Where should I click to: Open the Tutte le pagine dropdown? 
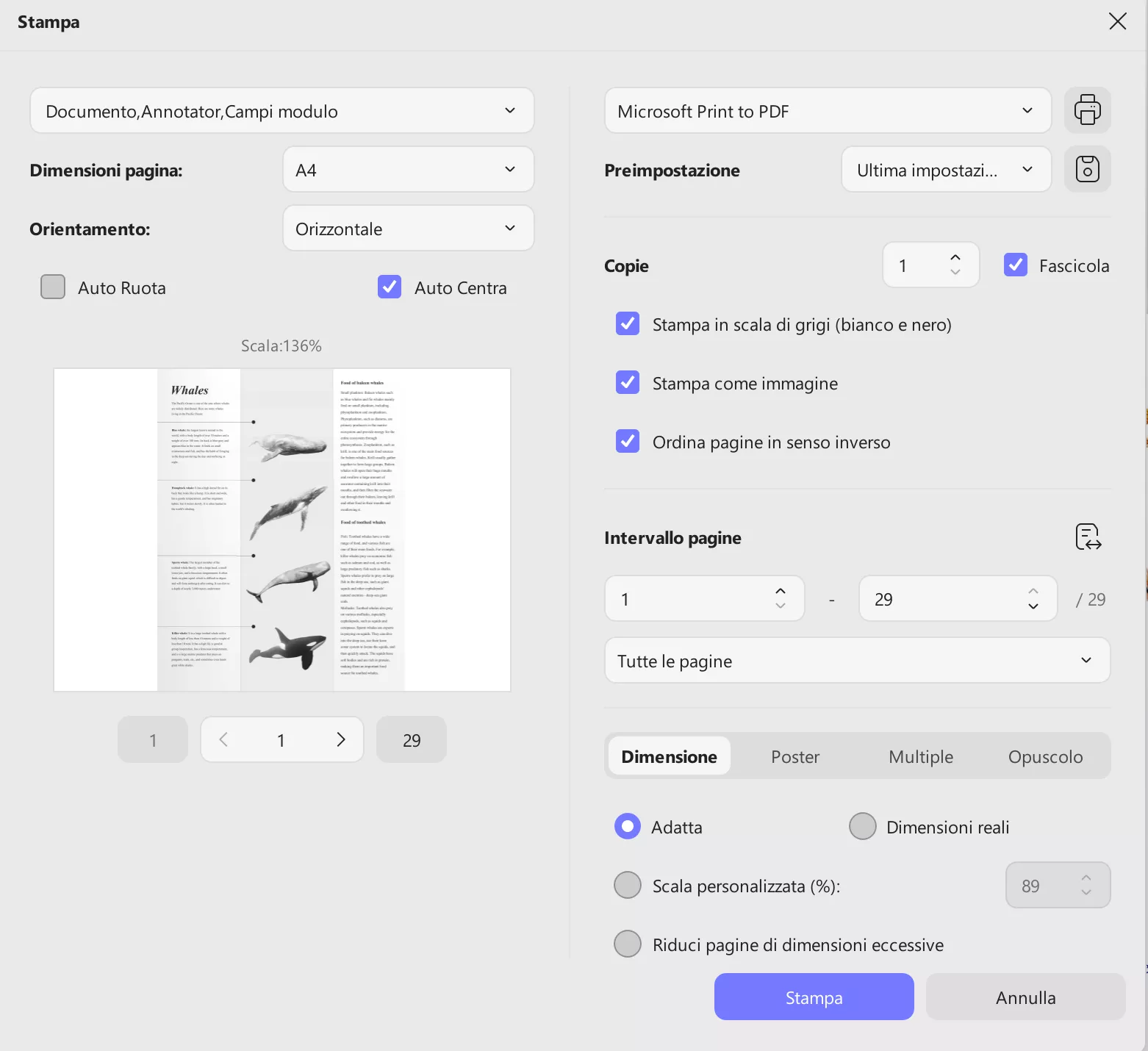click(x=857, y=661)
